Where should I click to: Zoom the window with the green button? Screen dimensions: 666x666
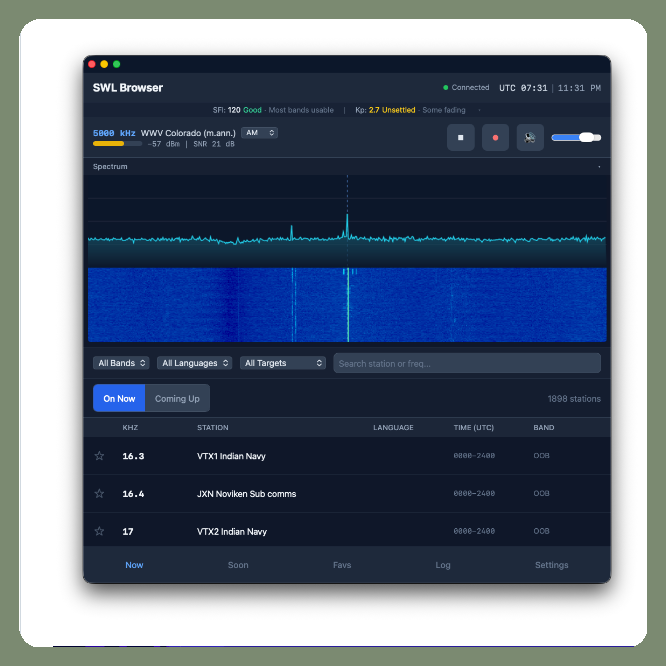coord(116,64)
